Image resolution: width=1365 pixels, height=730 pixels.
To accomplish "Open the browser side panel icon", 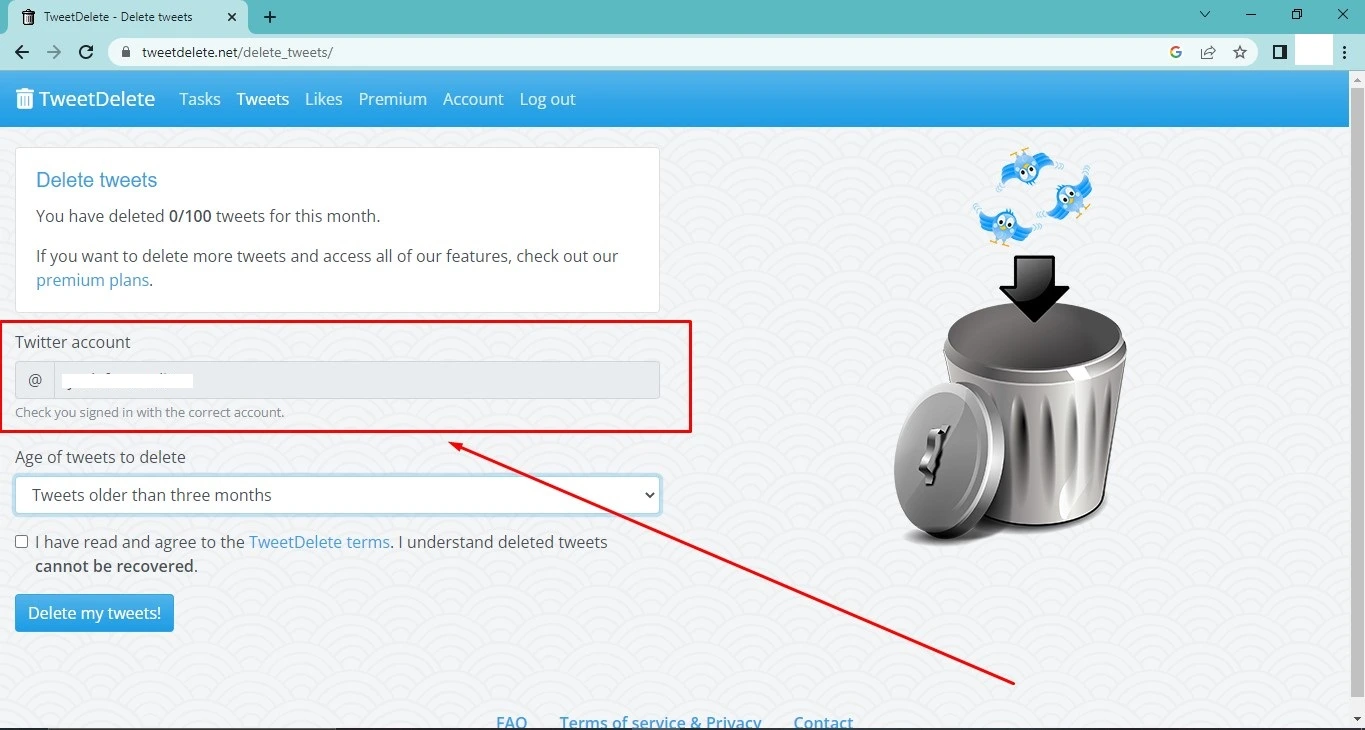I will [1280, 52].
